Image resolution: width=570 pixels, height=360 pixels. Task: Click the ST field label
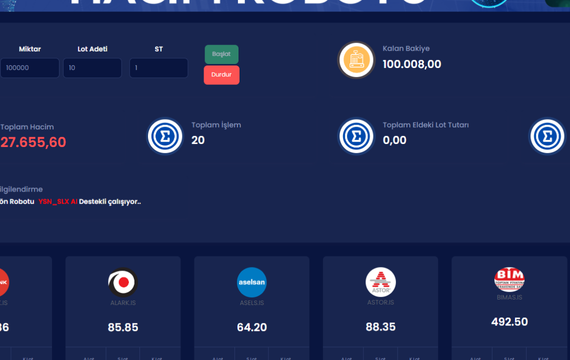point(158,49)
